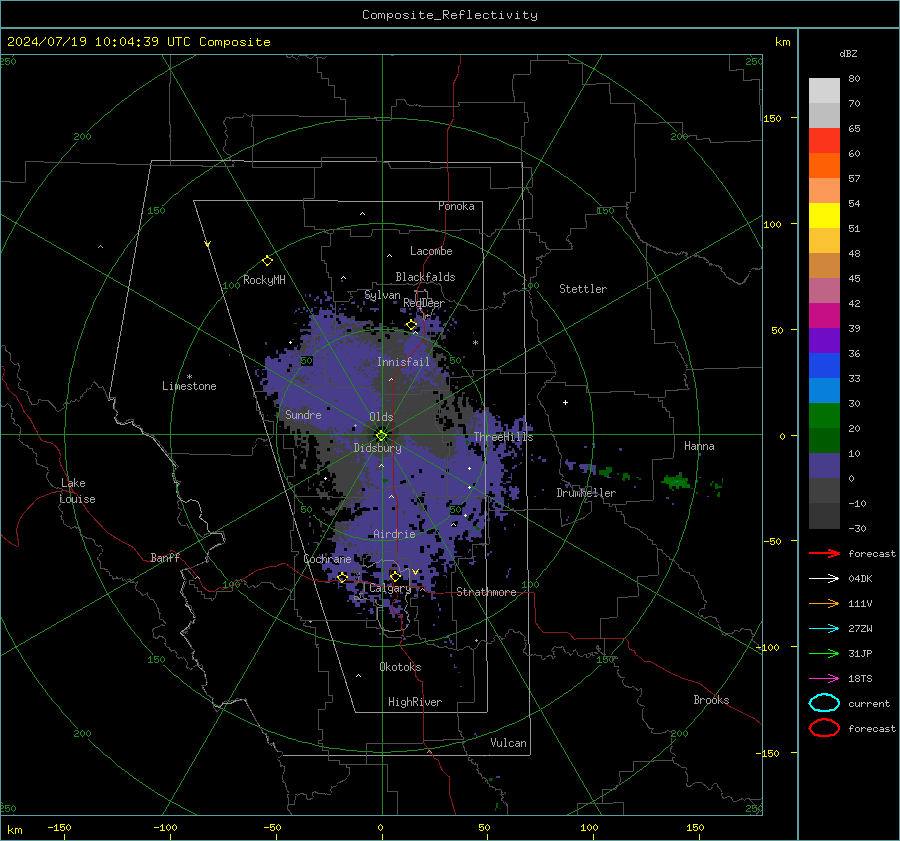Screen dimensions: 900x841
Task: Click the red forecast ellipse legend icon
Action: pyautogui.click(x=824, y=728)
